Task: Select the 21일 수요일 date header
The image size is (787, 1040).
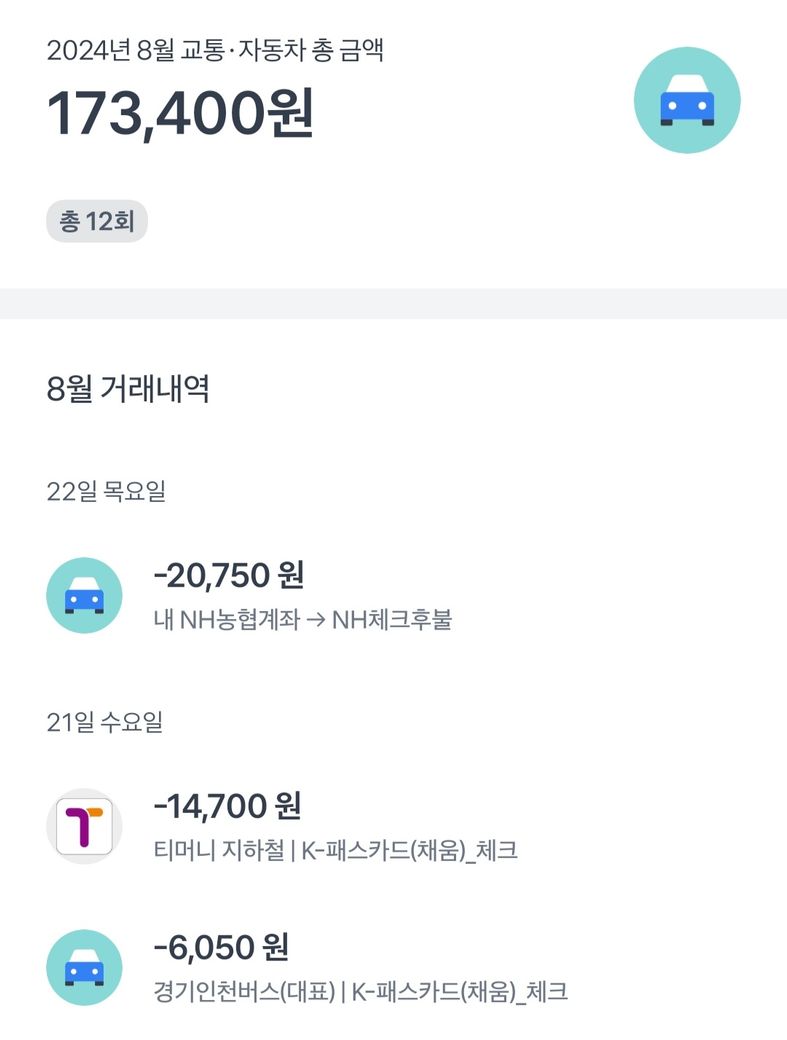Action: 105,723
